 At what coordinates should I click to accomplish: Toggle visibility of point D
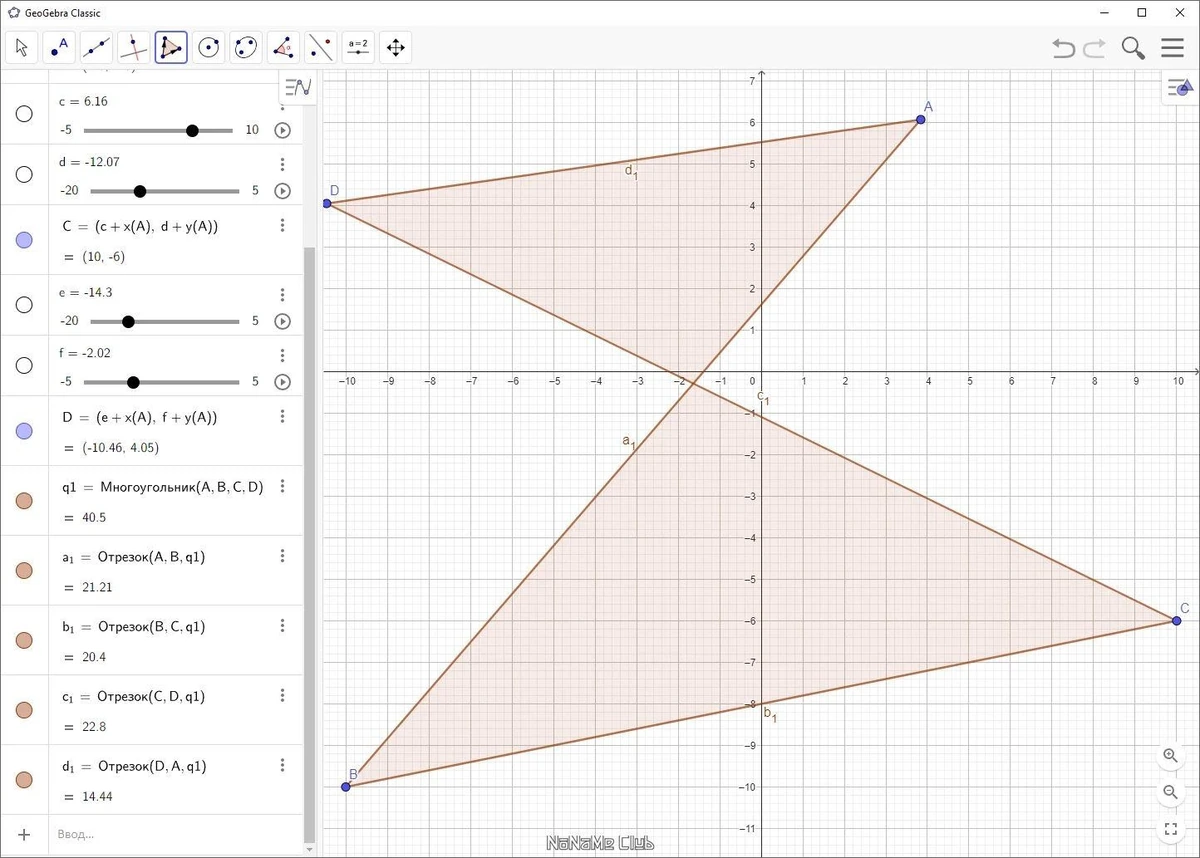[24, 430]
